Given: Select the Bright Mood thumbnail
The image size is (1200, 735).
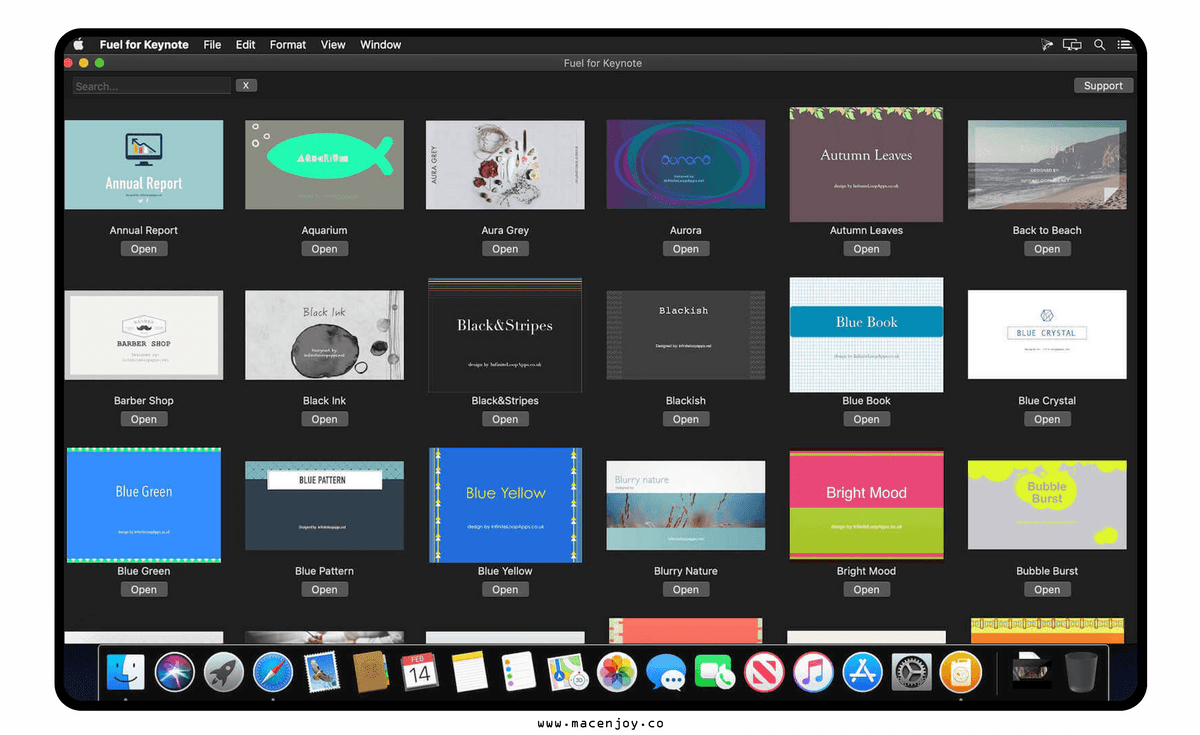Looking at the screenshot, I should tap(867, 505).
